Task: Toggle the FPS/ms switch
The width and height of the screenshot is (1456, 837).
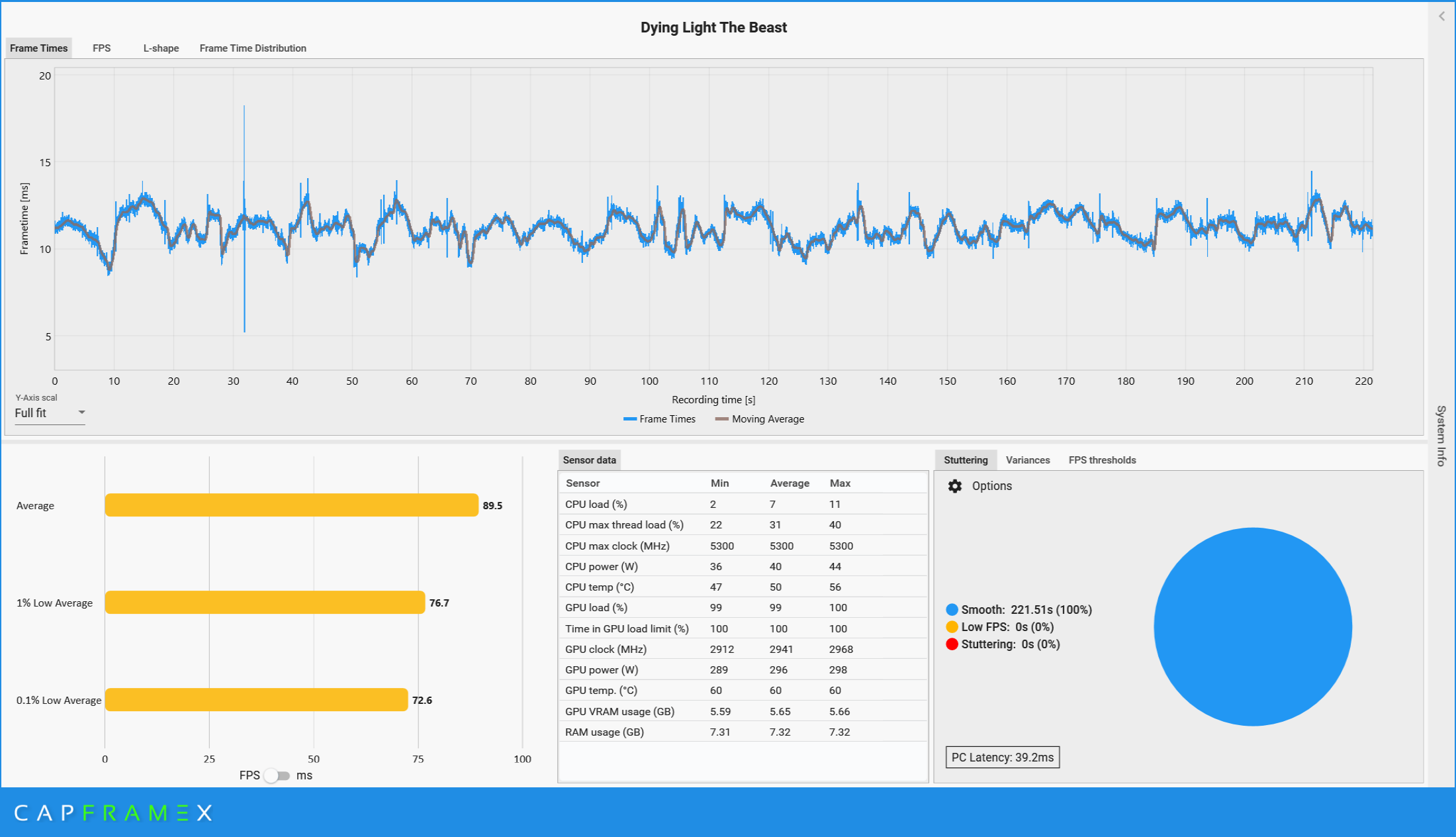Action: (x=277, y=775)
